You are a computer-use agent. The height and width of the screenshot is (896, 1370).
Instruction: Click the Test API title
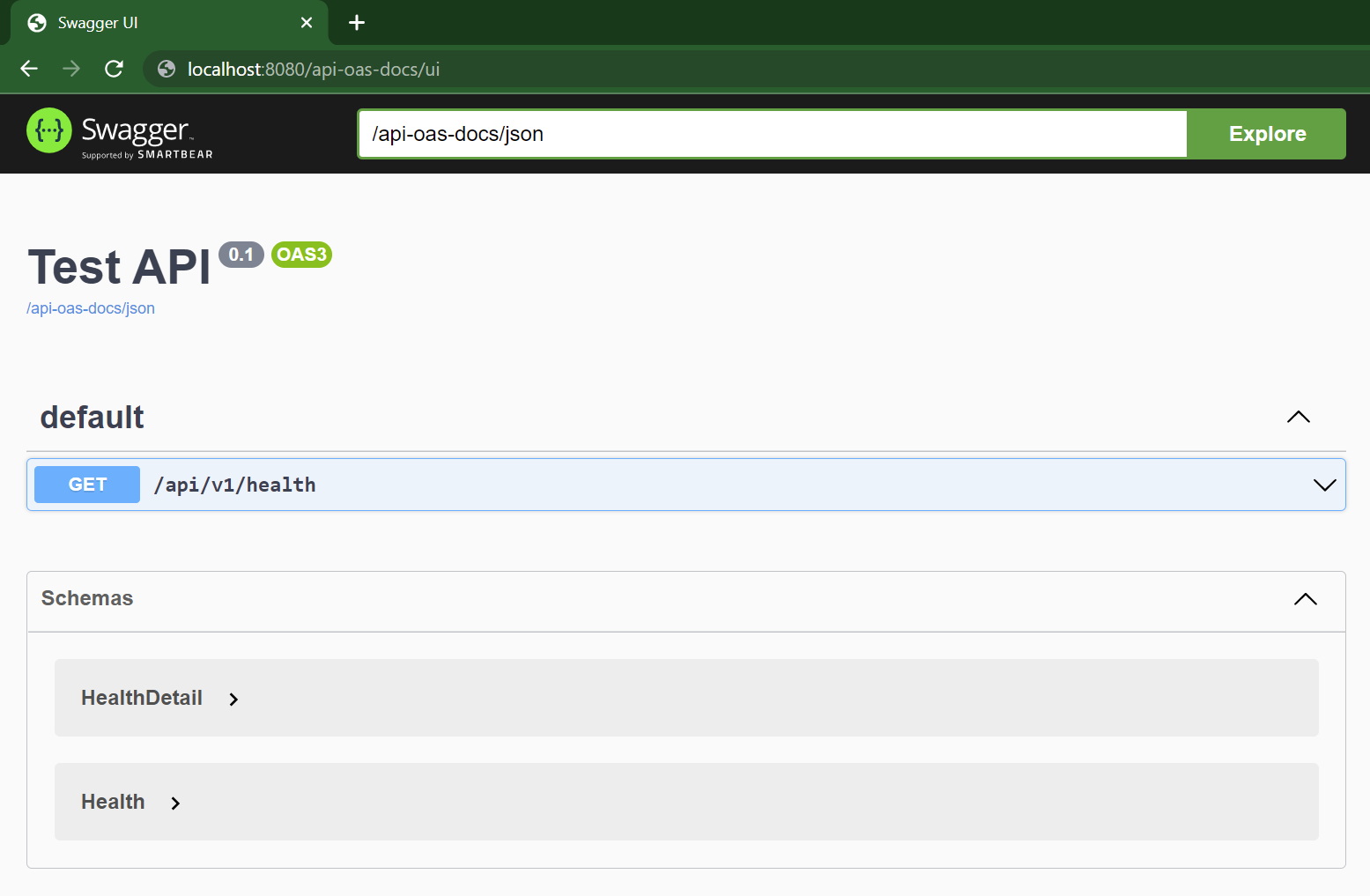[120, 267]
